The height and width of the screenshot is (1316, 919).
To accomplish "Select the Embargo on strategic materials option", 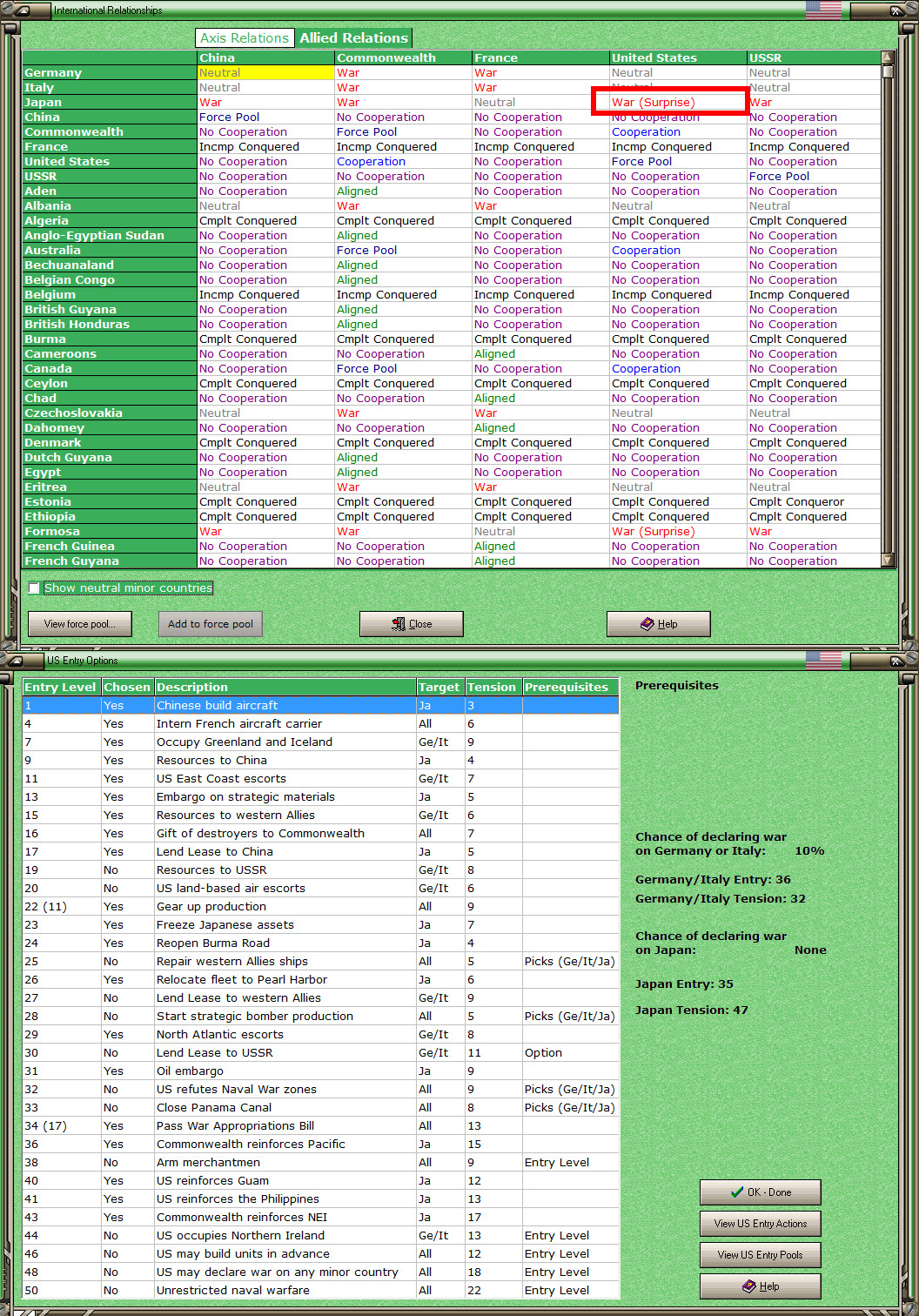I will tap(320, 797).
